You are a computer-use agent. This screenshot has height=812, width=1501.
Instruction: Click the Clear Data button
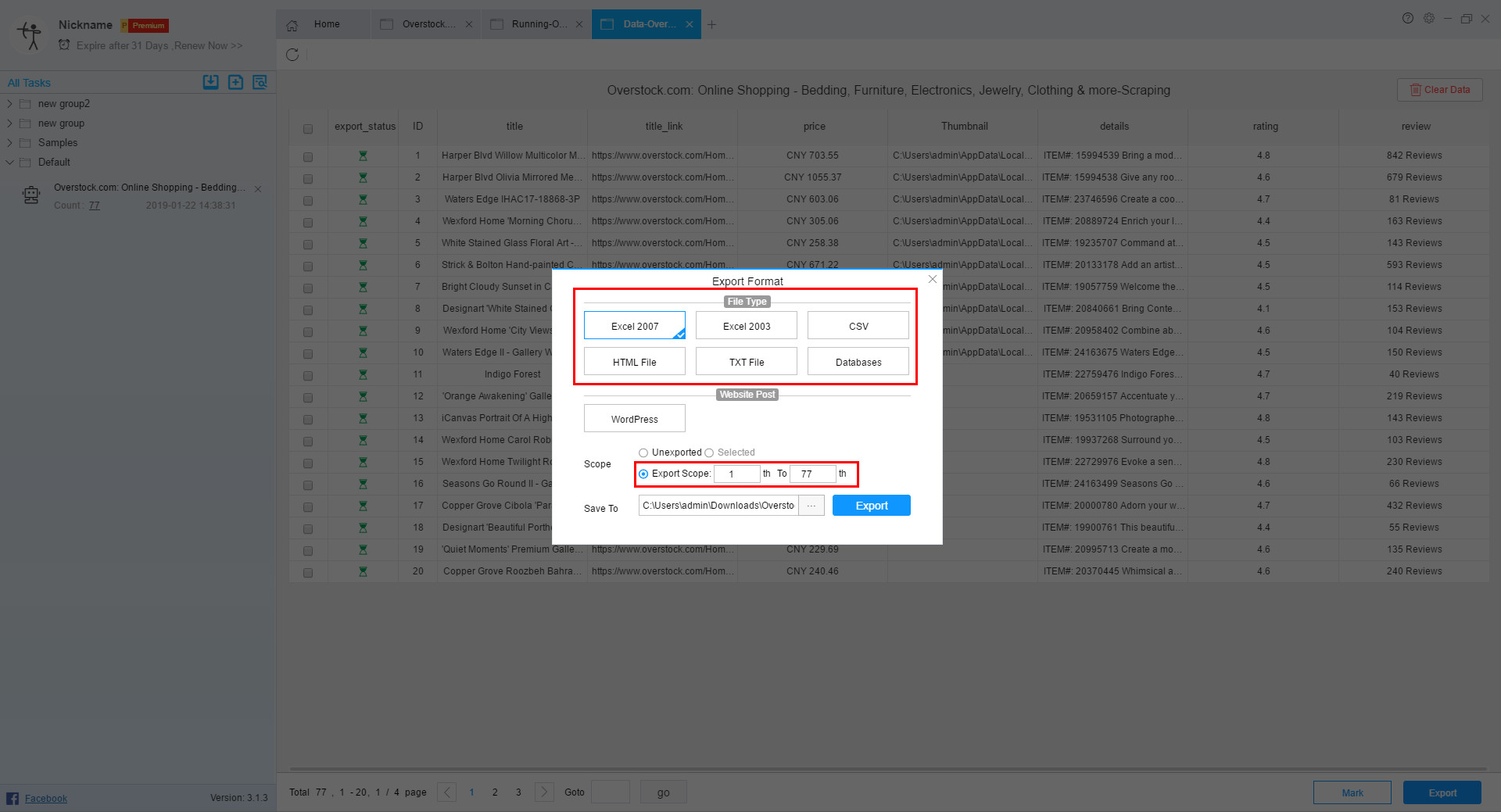click(x=1440, y=90)
